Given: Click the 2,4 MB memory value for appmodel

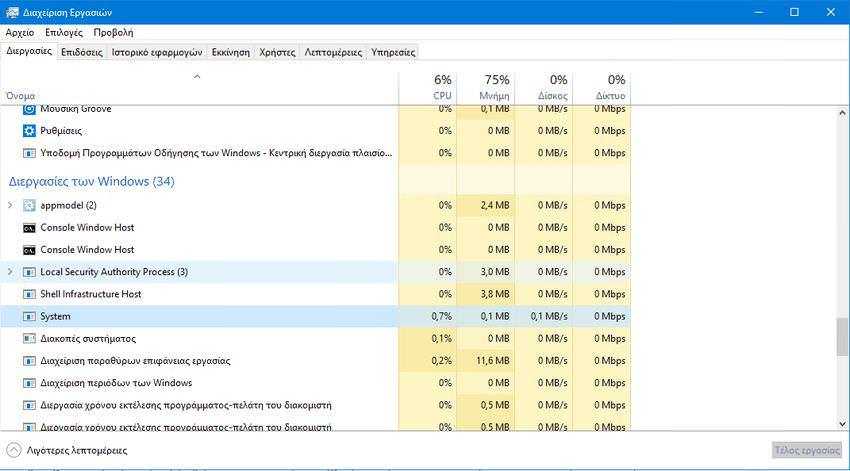Looking at the screenshot, I should [x=494, y=205].
